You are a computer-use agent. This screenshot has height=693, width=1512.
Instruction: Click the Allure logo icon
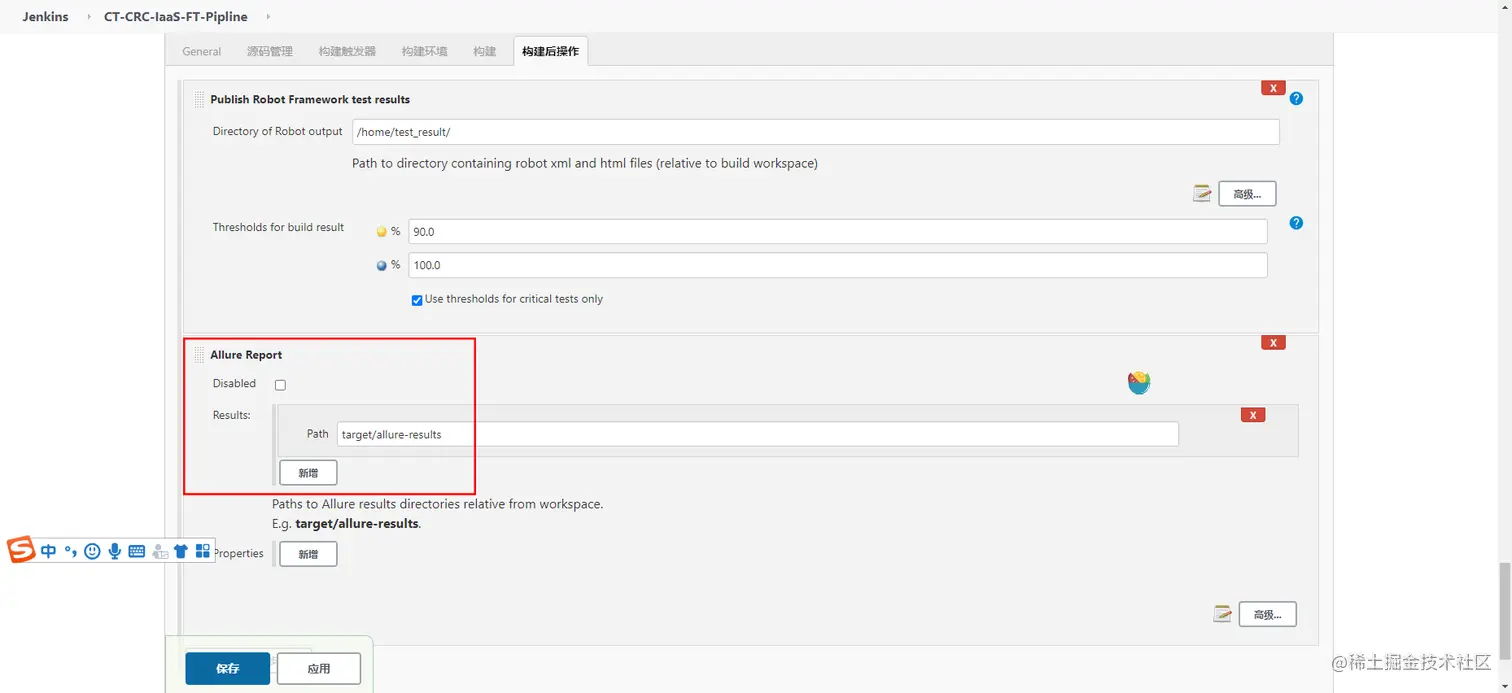(1139, 383)
